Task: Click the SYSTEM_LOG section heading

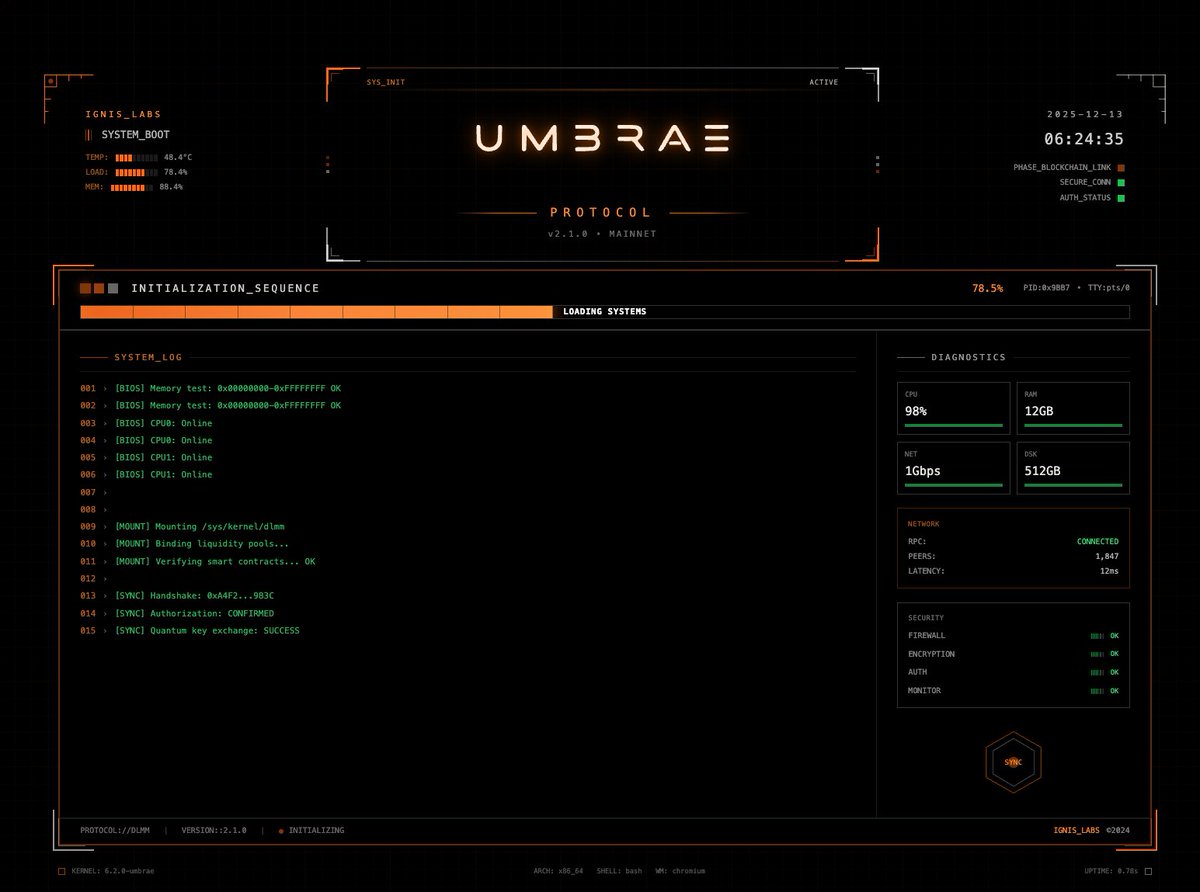Action: [x=148, y=357]
